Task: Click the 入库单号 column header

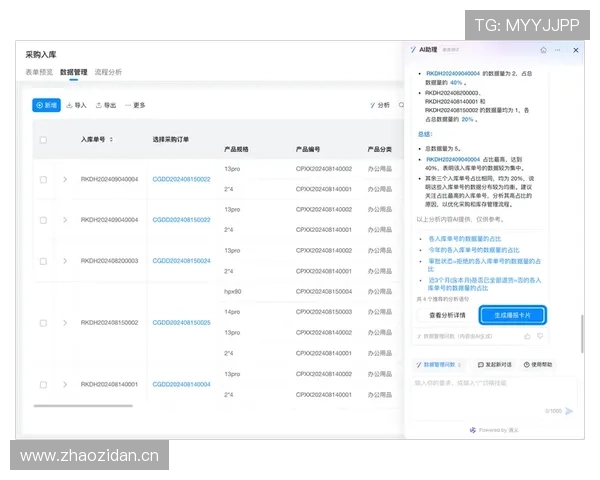Action: [x=93, y=139]
